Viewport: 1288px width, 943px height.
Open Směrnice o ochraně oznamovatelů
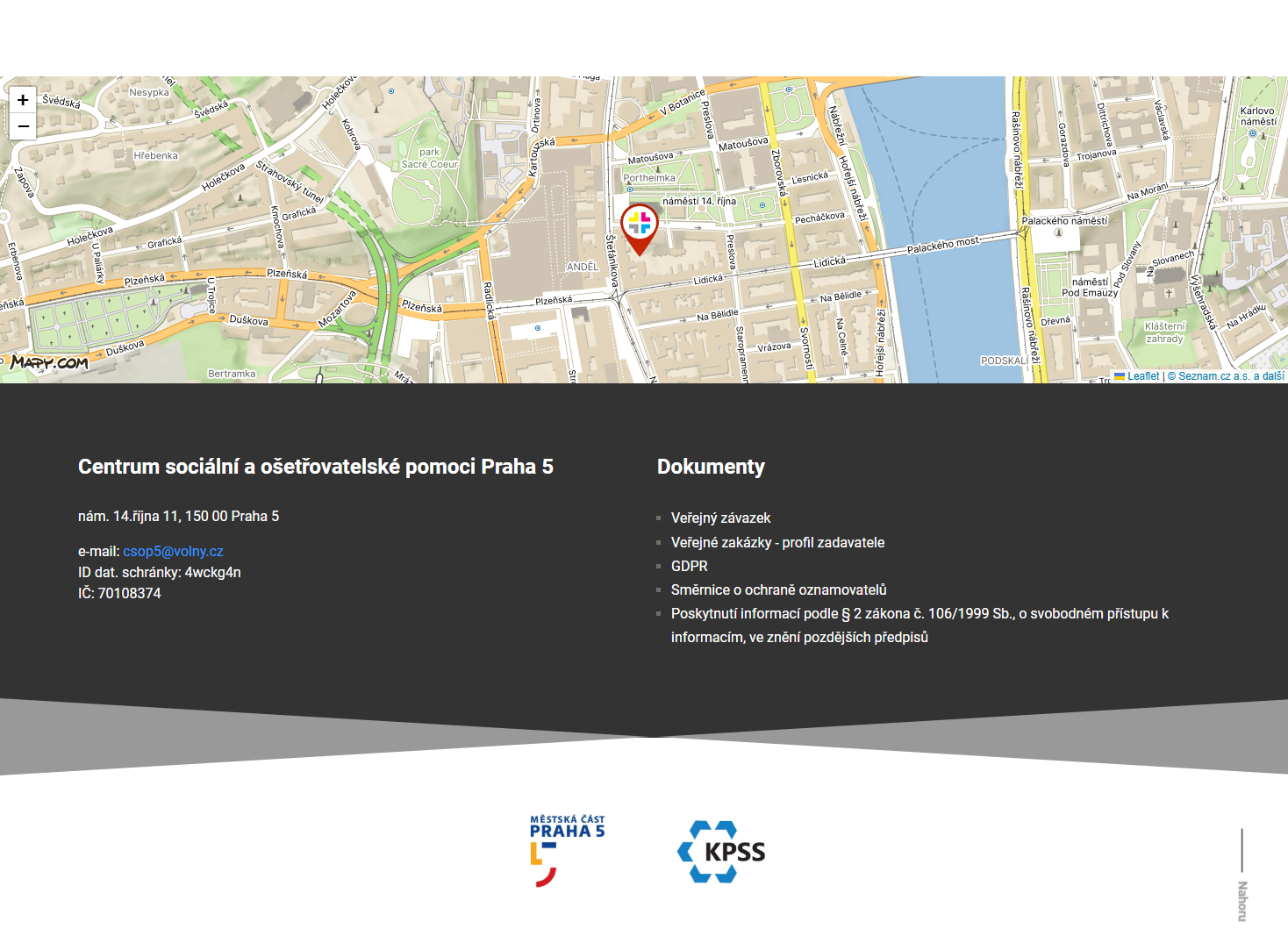pos(778,590)
